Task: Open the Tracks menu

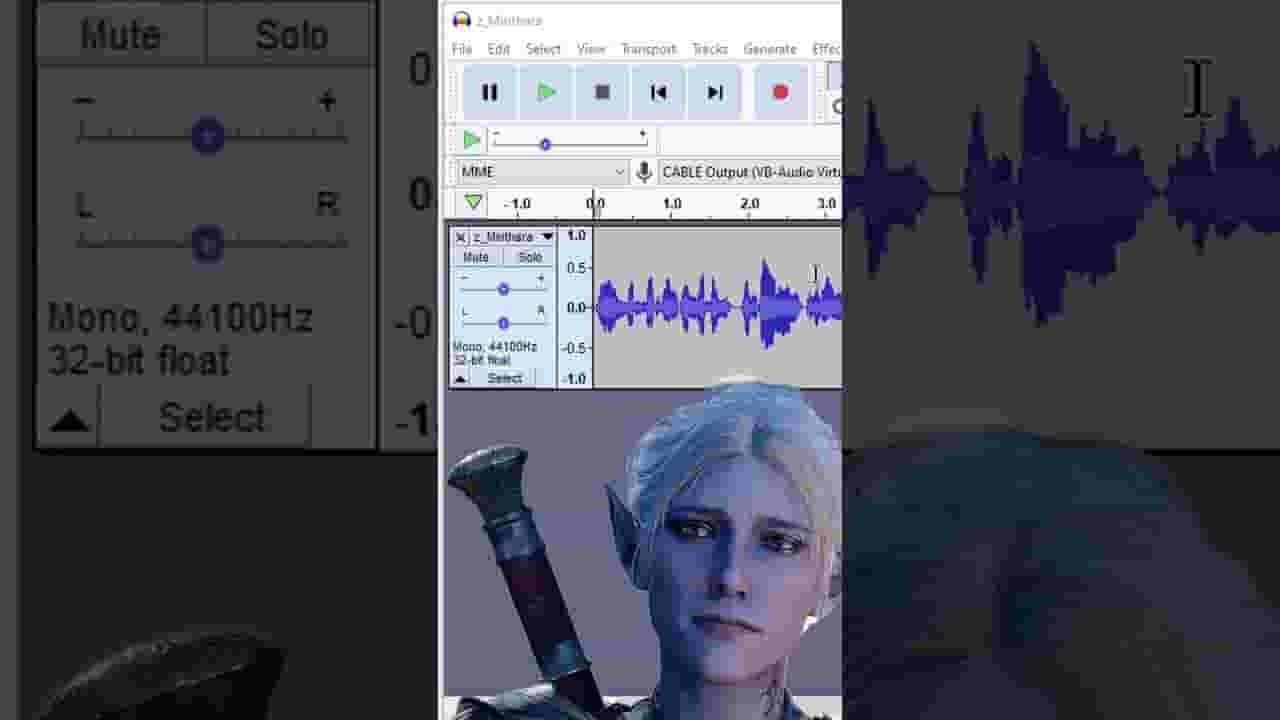Action: click(x=710, y=49)
